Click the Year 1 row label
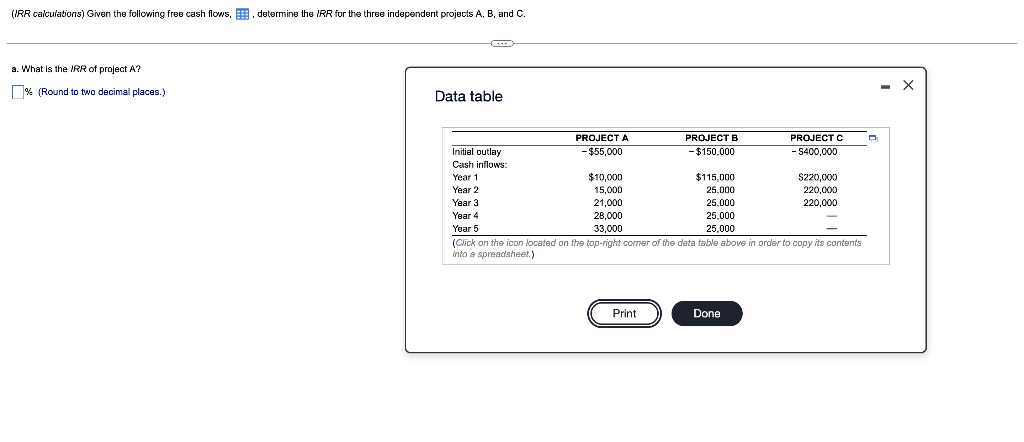1024x442 pixels. point(466,177)
